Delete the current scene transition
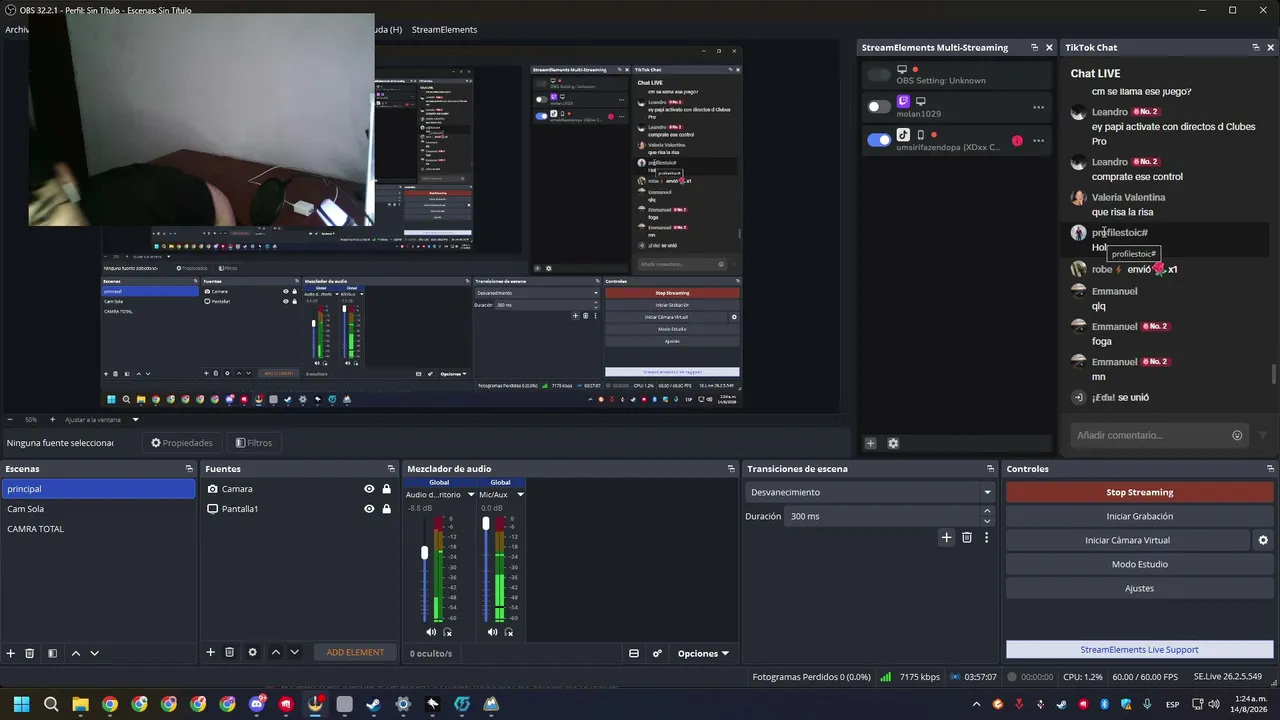Screen dimensions: 1280x720 [x=967, y=538]
